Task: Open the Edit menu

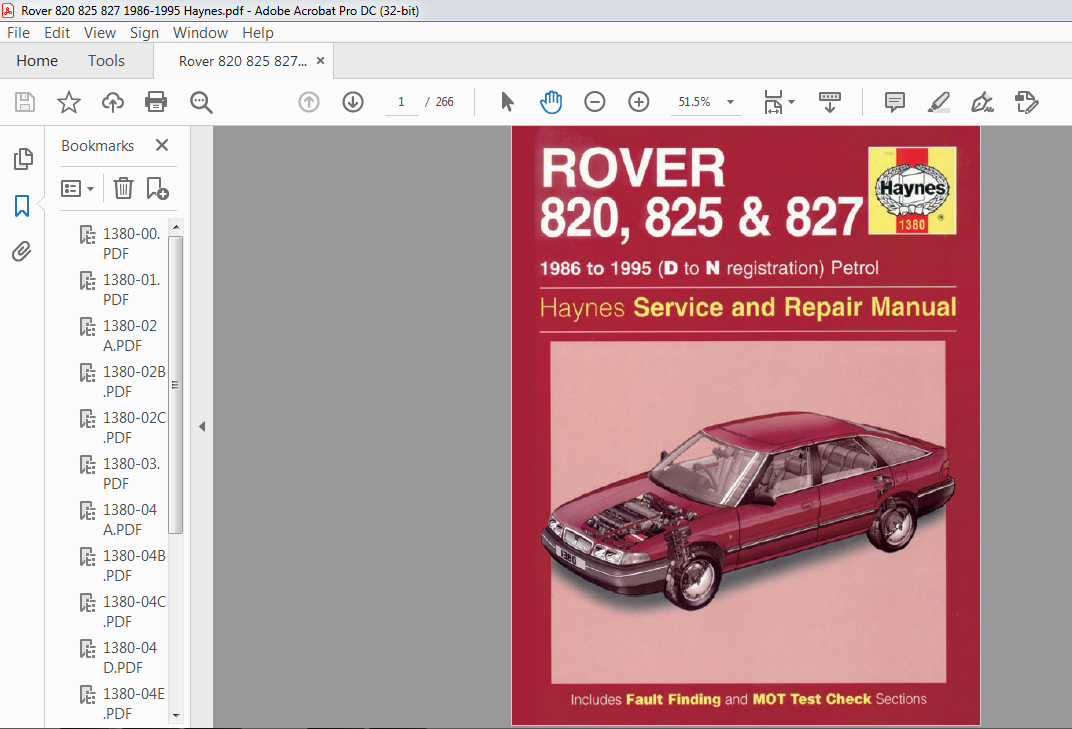Action: [x=57, y=33]
